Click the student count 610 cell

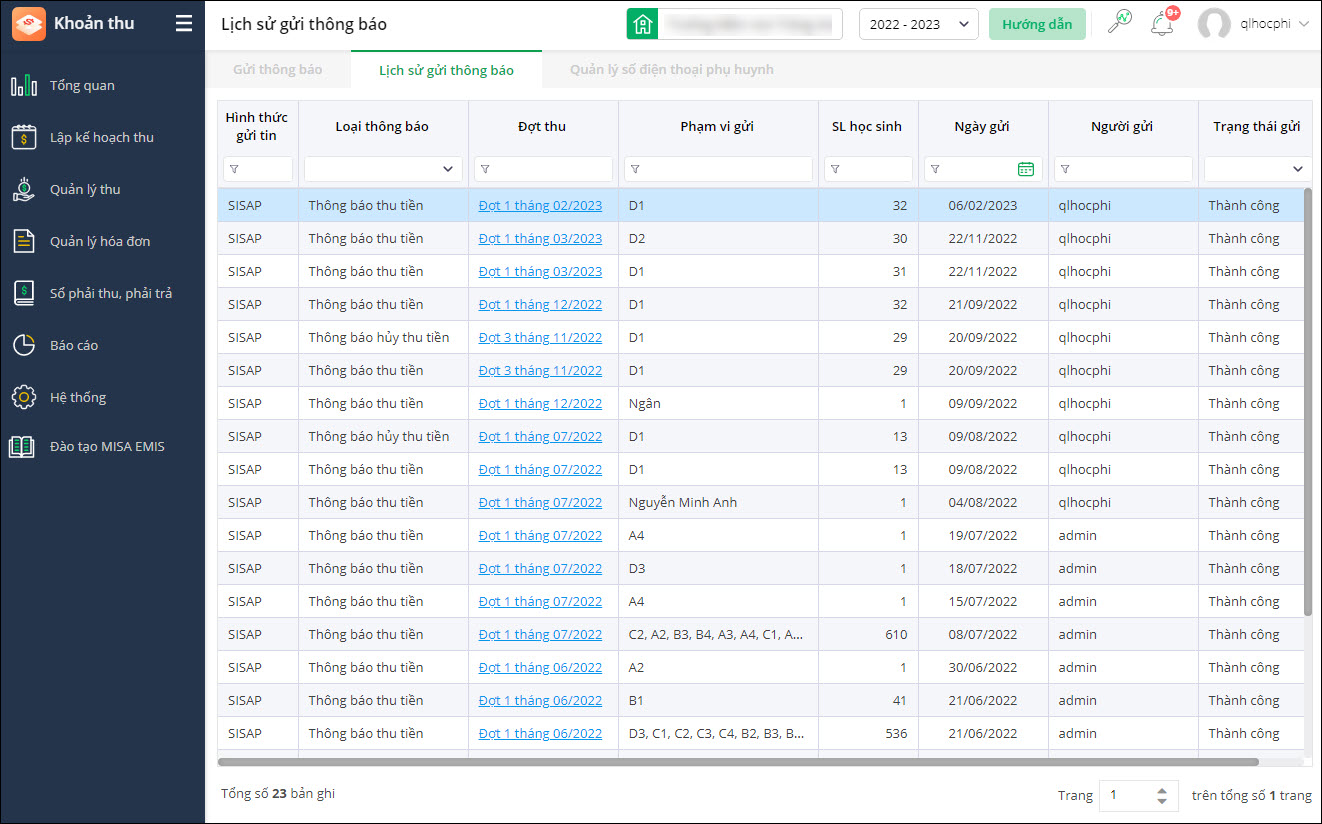pyautogui.click(x=868, y=634)
